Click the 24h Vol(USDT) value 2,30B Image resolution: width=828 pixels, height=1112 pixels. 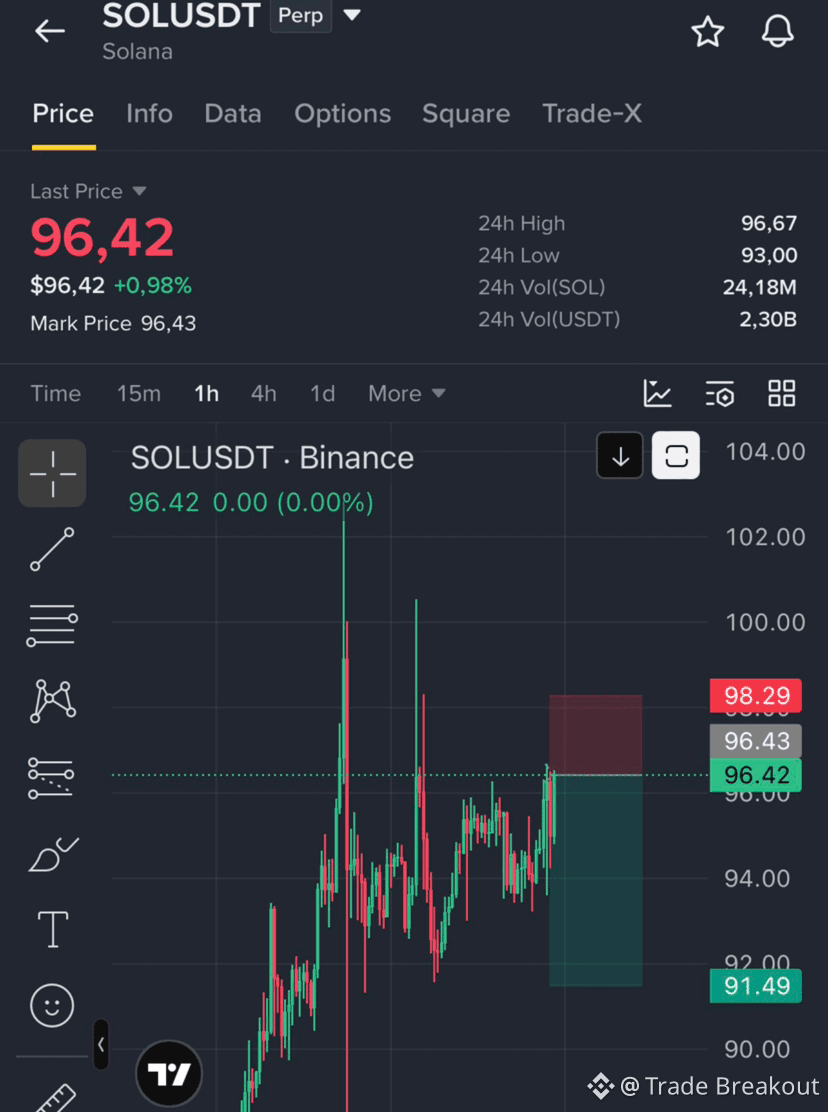[768, 320]
